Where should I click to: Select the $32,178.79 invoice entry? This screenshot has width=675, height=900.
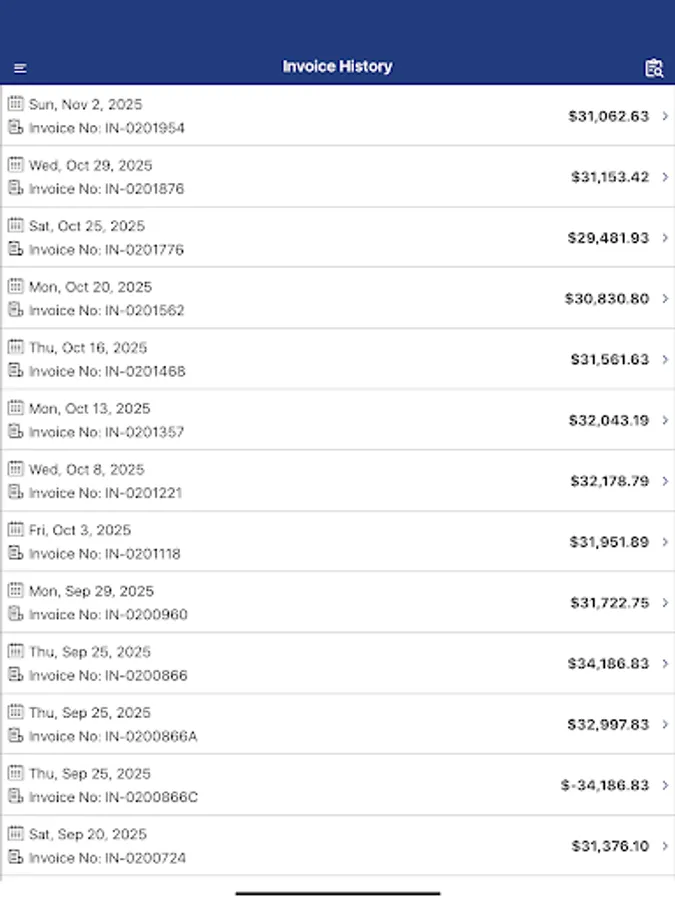pos(337,480)
